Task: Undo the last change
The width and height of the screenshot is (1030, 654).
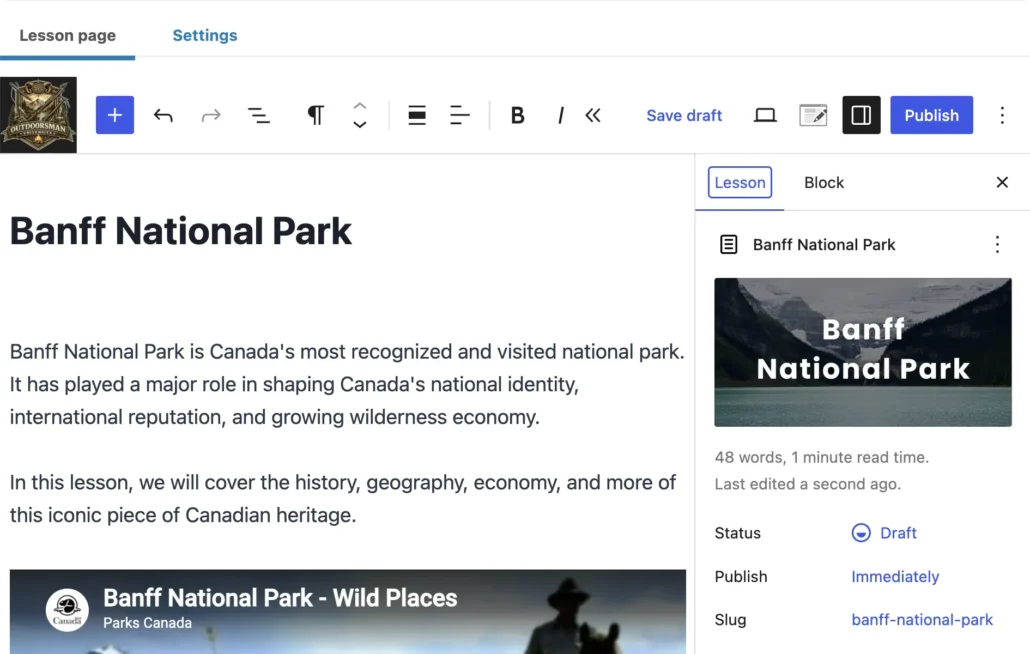Action: pyautogui.click(x=163, y=116)
